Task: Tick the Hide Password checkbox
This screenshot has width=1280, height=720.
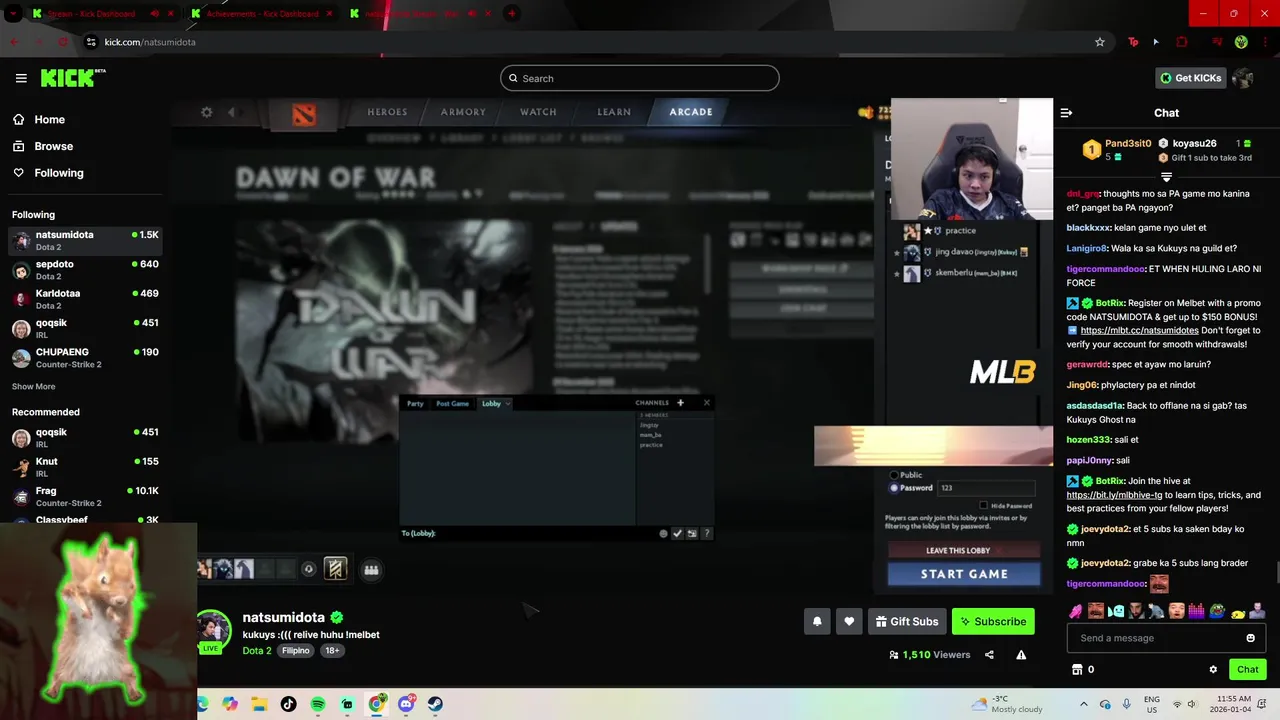Action: 983,506
